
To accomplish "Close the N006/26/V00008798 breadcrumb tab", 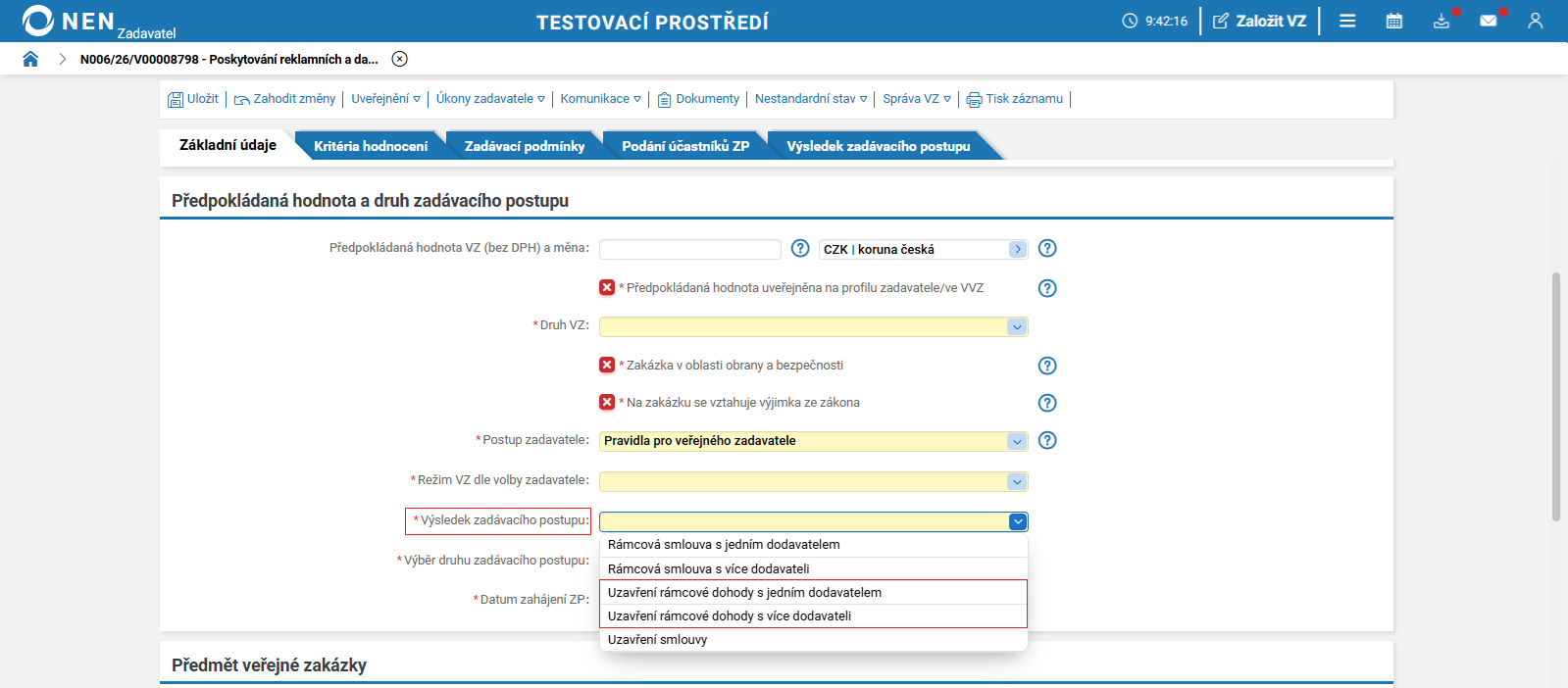I will (x=399, y=59).
